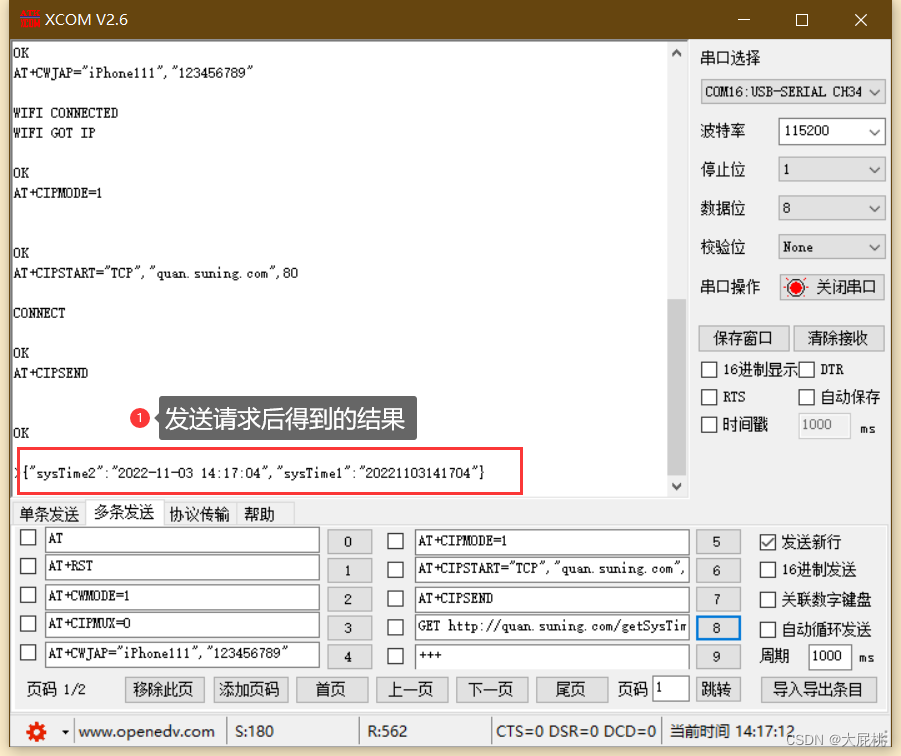Viewport: 901px width, 756px height.
Task: Open the parity dropdown showing None
Action: point(831,247)
